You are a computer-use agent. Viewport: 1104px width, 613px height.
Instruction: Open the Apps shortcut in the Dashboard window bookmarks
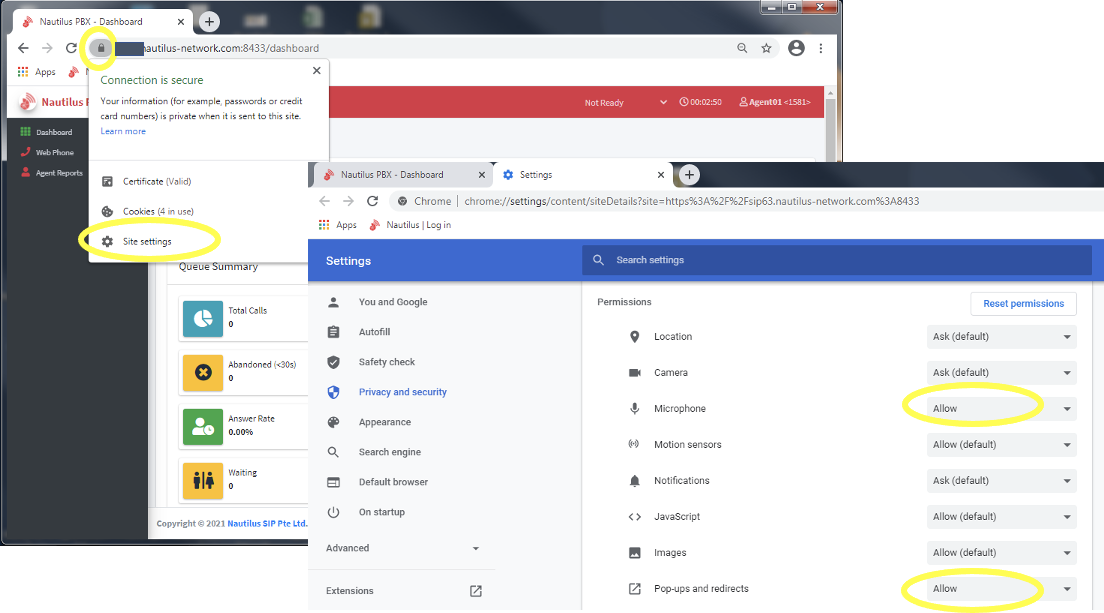point(37,72)
